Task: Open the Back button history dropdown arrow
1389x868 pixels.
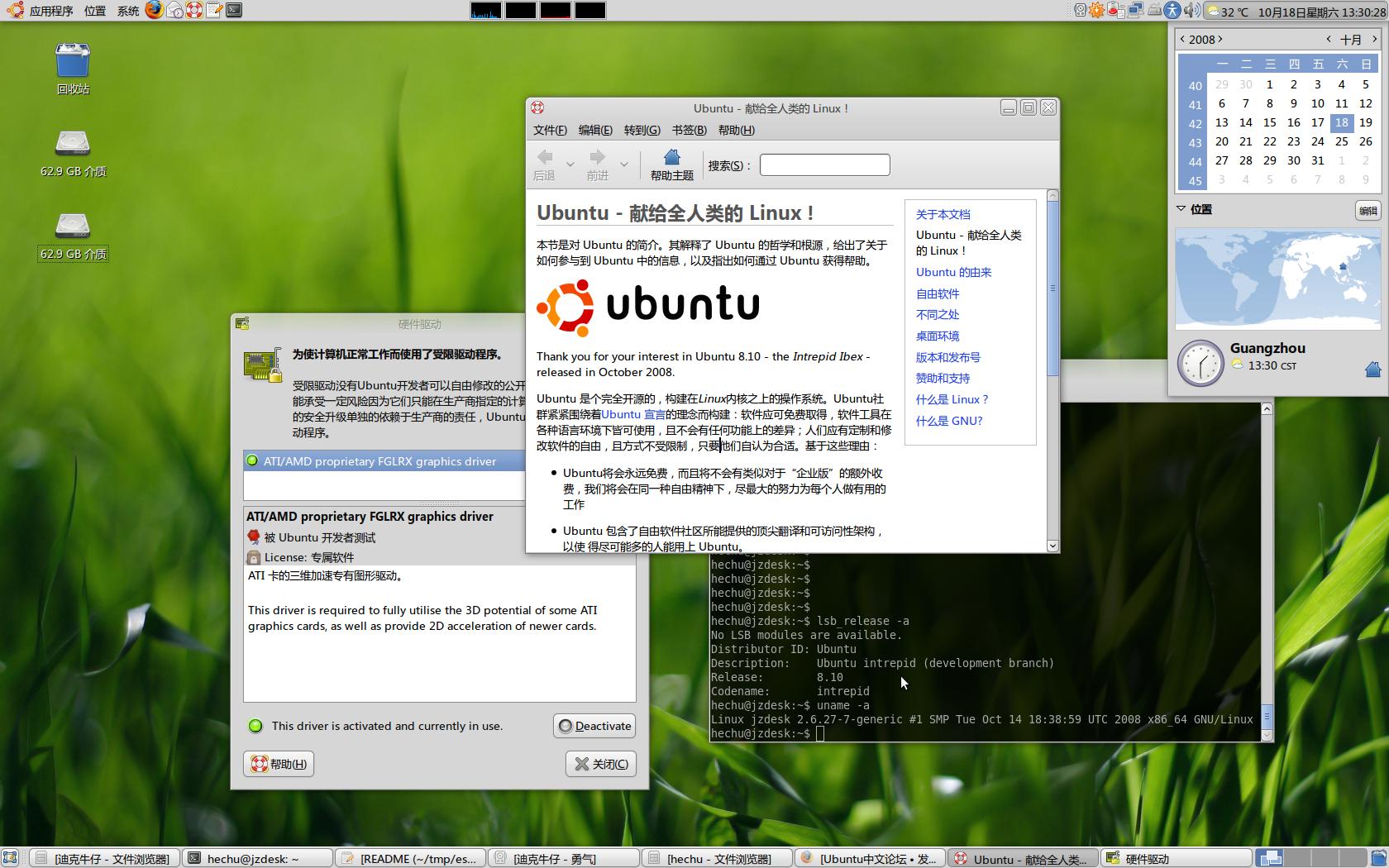Action: click(x=570, y=165)
